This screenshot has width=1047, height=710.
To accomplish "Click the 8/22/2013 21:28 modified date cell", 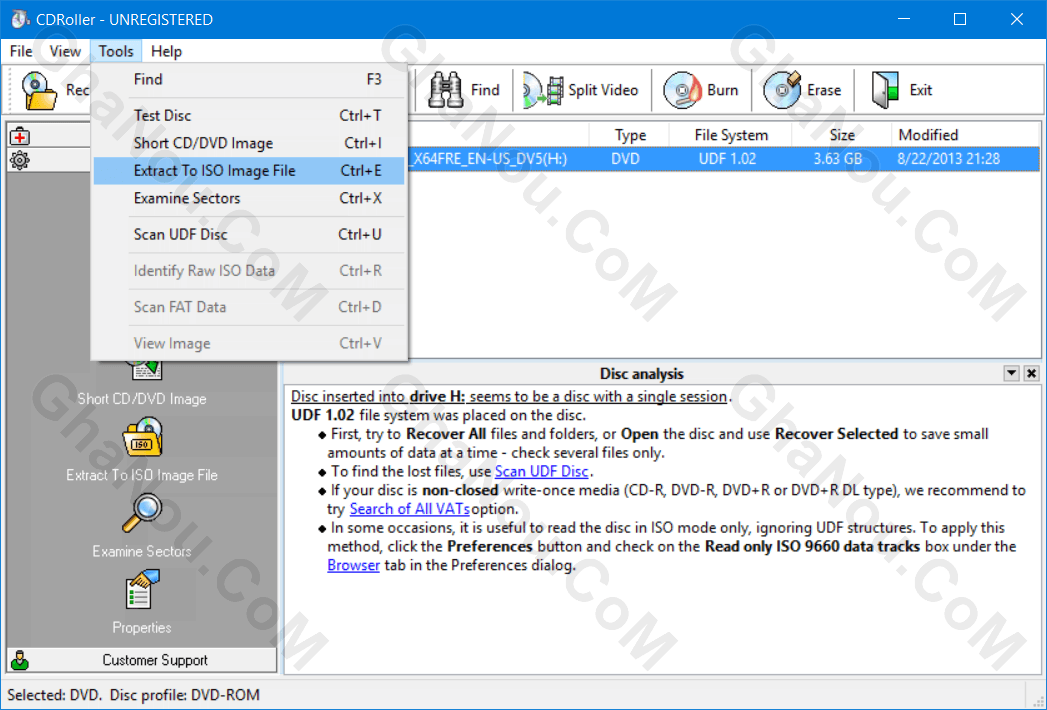I will (x=949, y=159).
